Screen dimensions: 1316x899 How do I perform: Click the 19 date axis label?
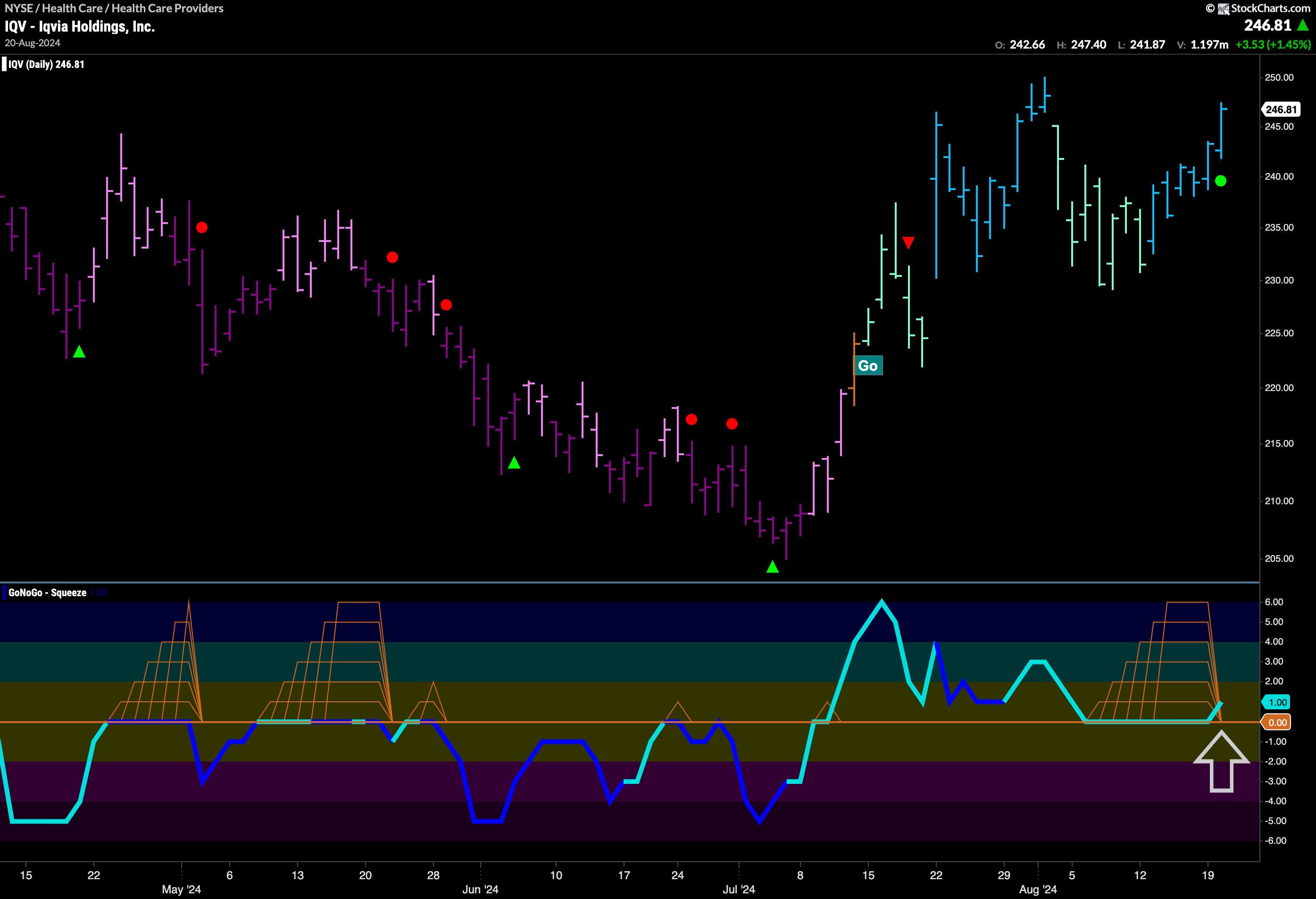[1208, 875]
